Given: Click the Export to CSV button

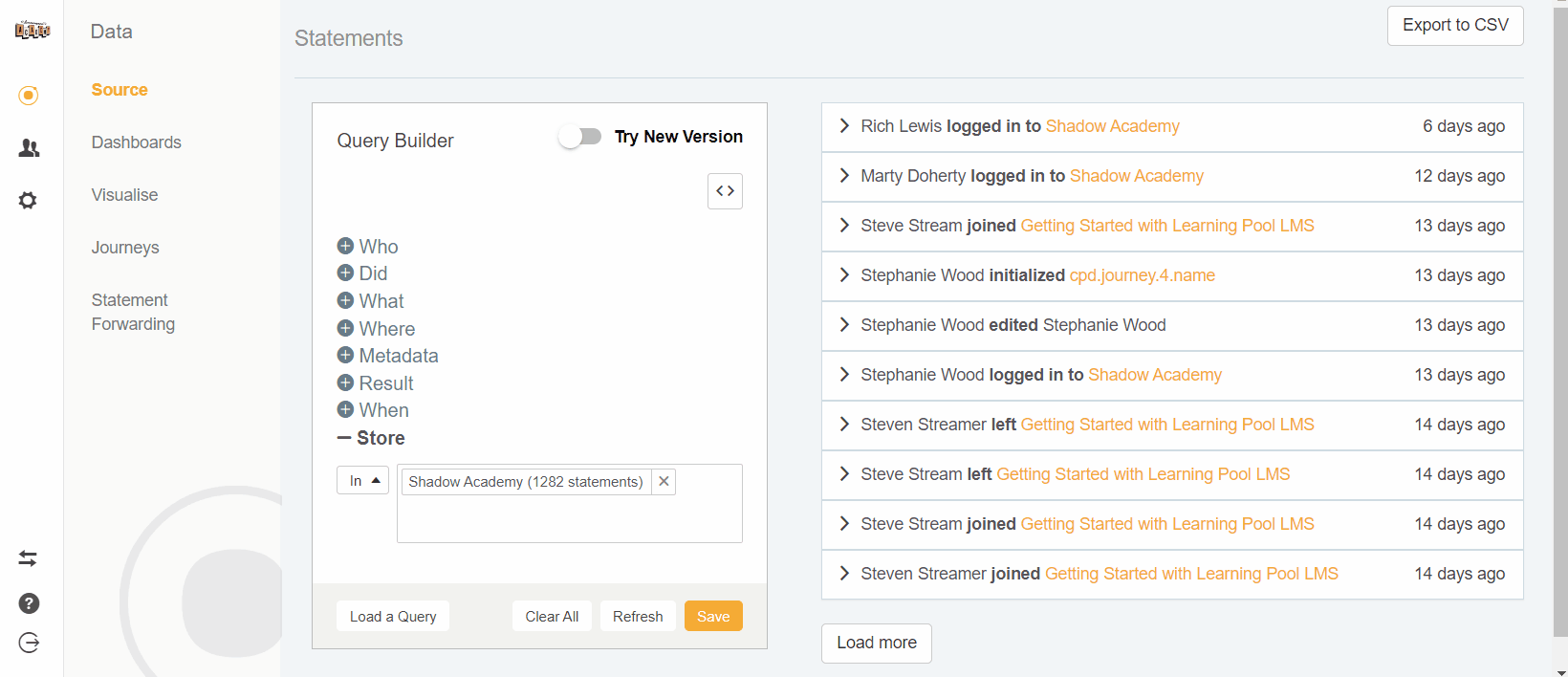Looking at the screenshot, I should [x=1454, y=26].
